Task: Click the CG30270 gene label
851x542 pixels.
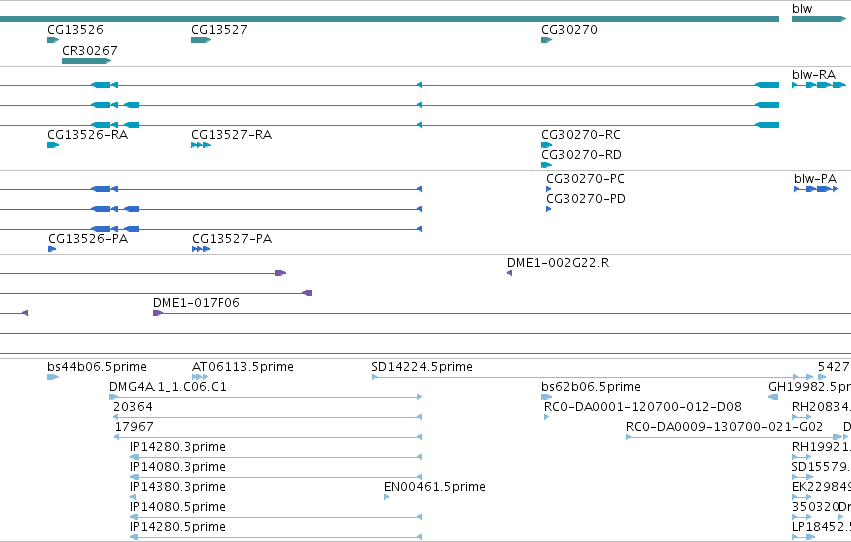Action: pos(569,30)
